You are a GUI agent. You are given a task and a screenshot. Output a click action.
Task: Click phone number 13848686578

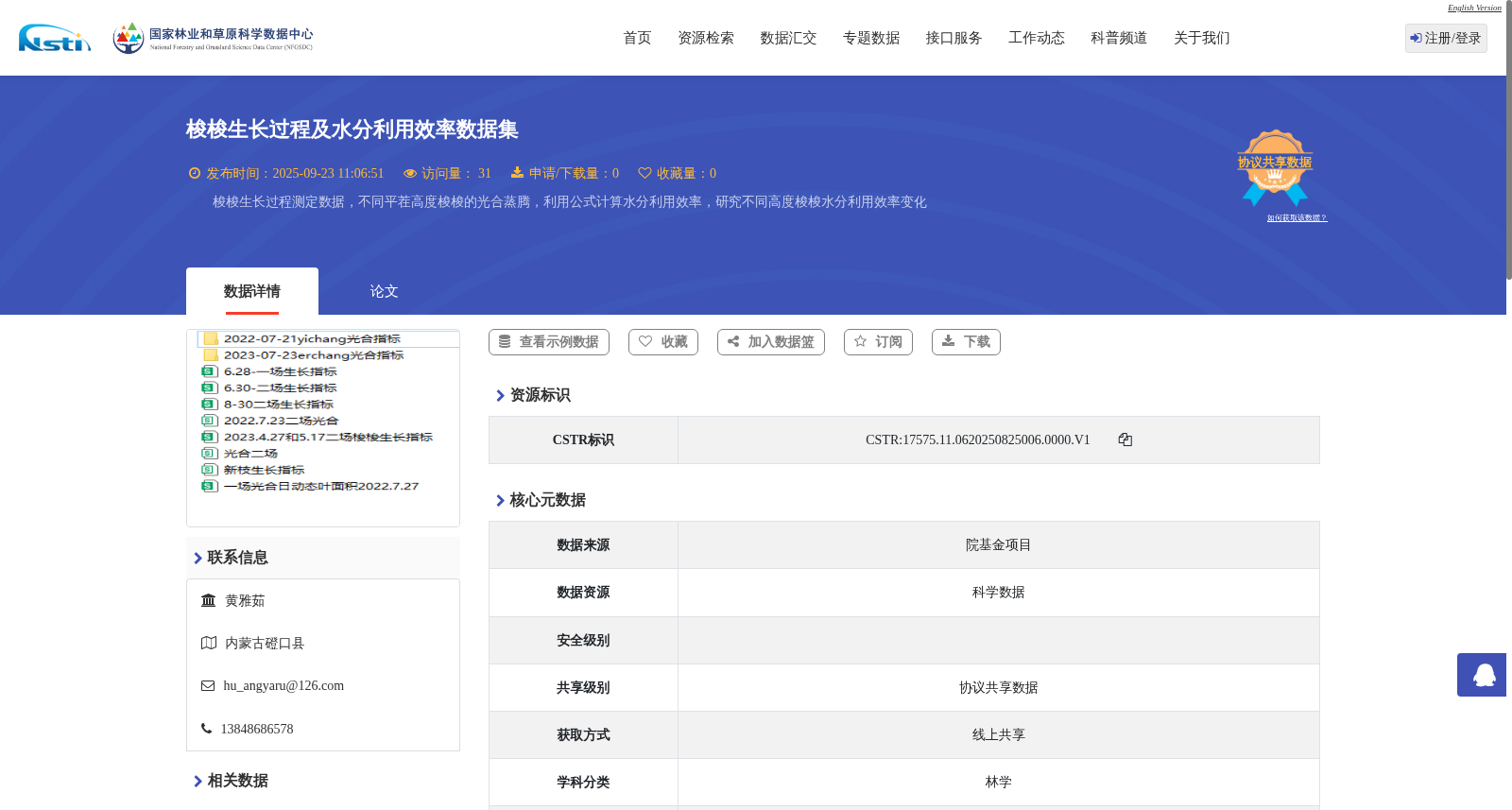click(x=257, y=729)
